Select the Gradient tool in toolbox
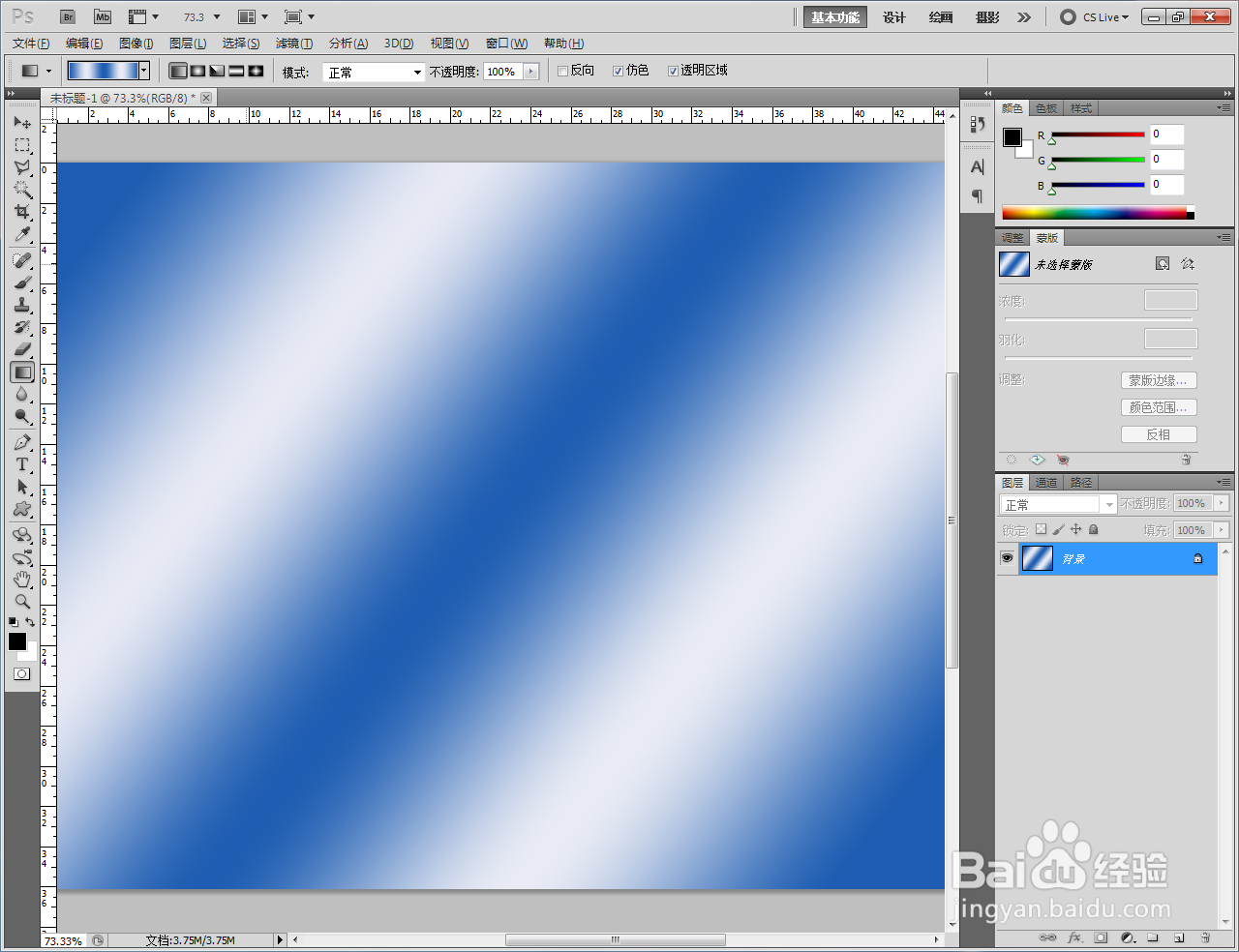 coord(22,372)
